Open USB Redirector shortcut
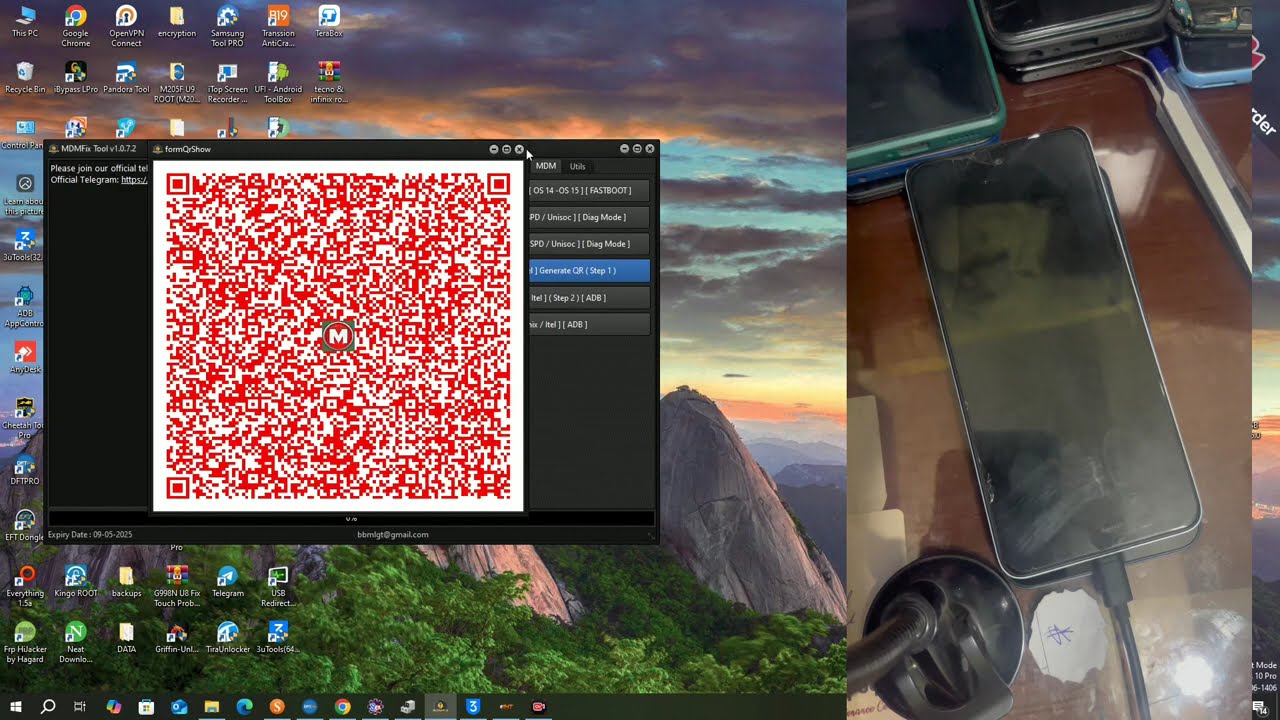This screenshot has height=720, width=1280. [278, 587]
